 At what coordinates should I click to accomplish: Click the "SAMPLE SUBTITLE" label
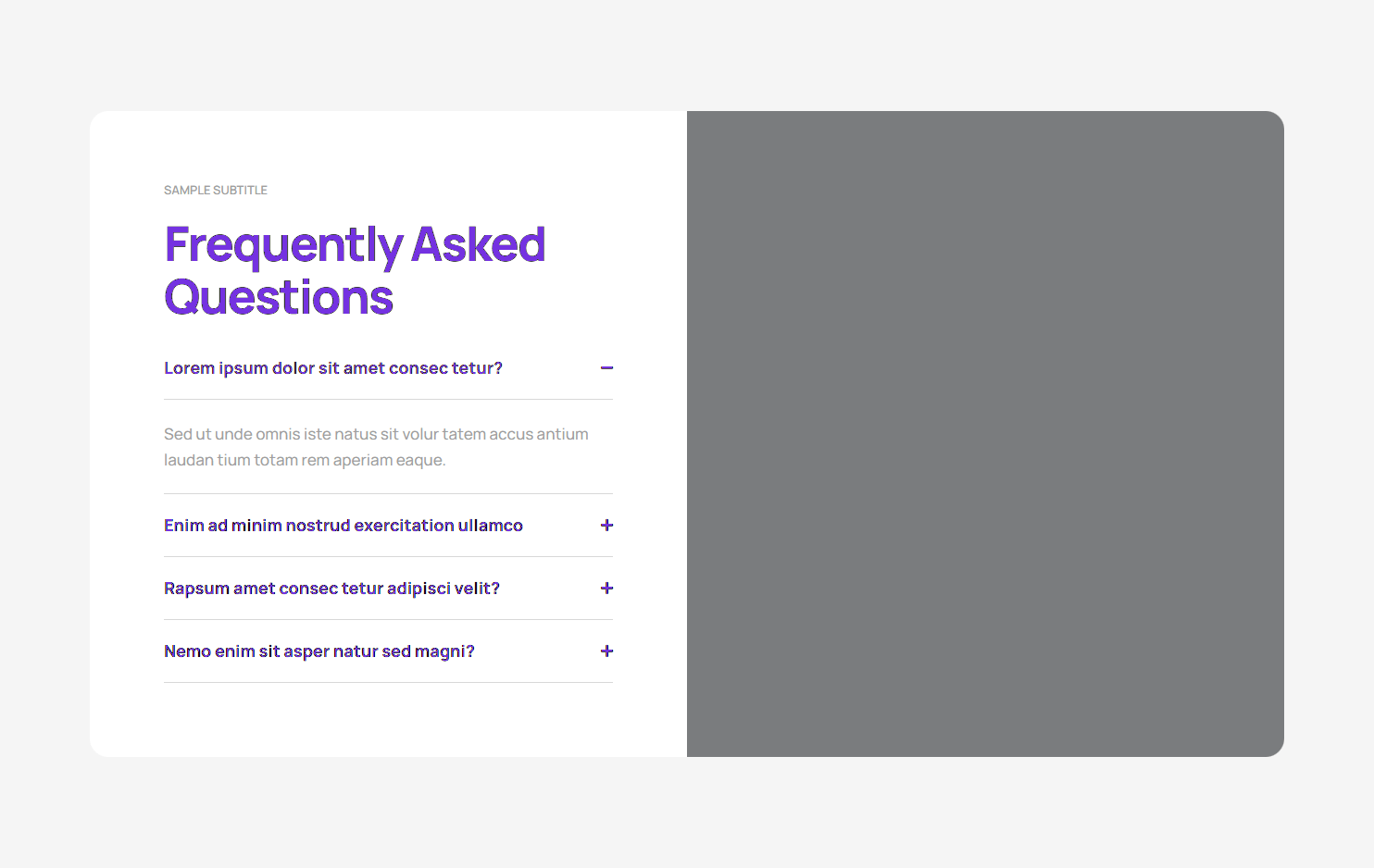(x=215, y=190)
